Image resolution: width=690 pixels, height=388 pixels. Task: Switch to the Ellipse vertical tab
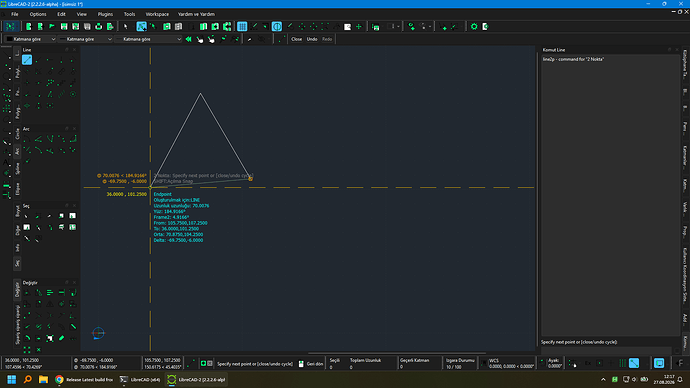click(x=18, y=189)
